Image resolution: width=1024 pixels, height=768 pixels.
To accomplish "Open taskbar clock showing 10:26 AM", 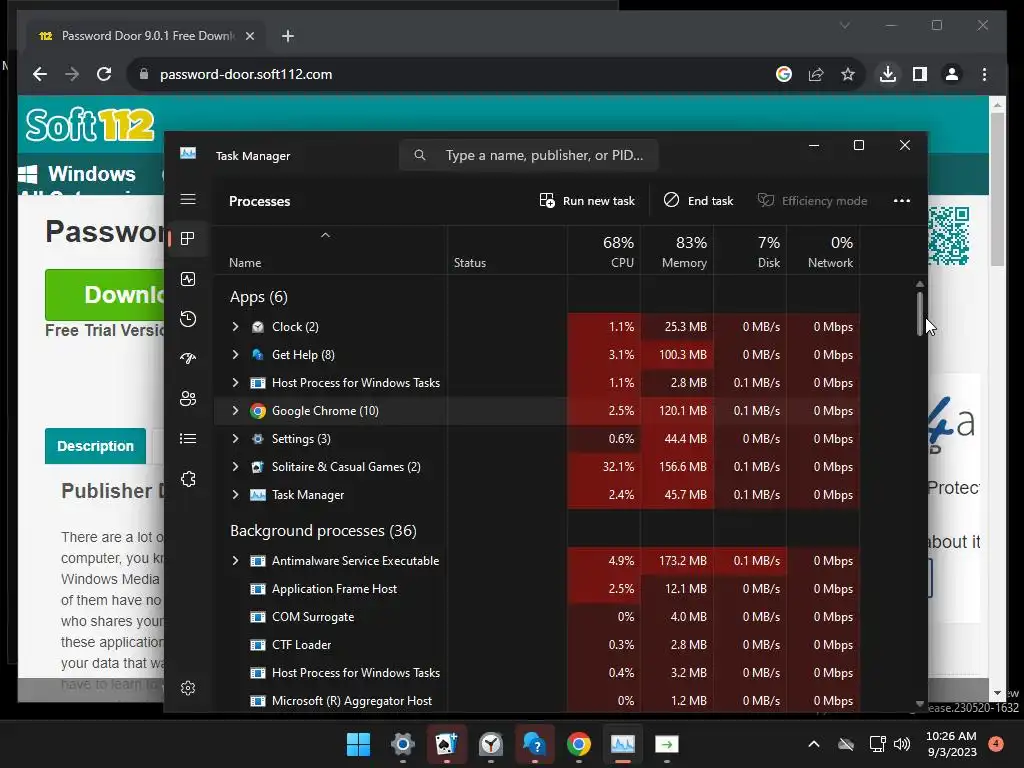I will [951, 744].
